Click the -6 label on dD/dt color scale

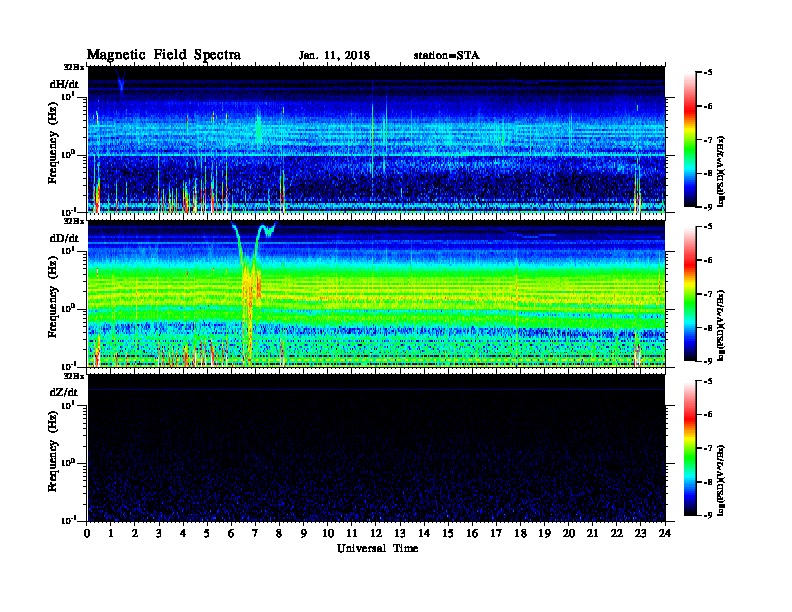[x=708, y=261]
